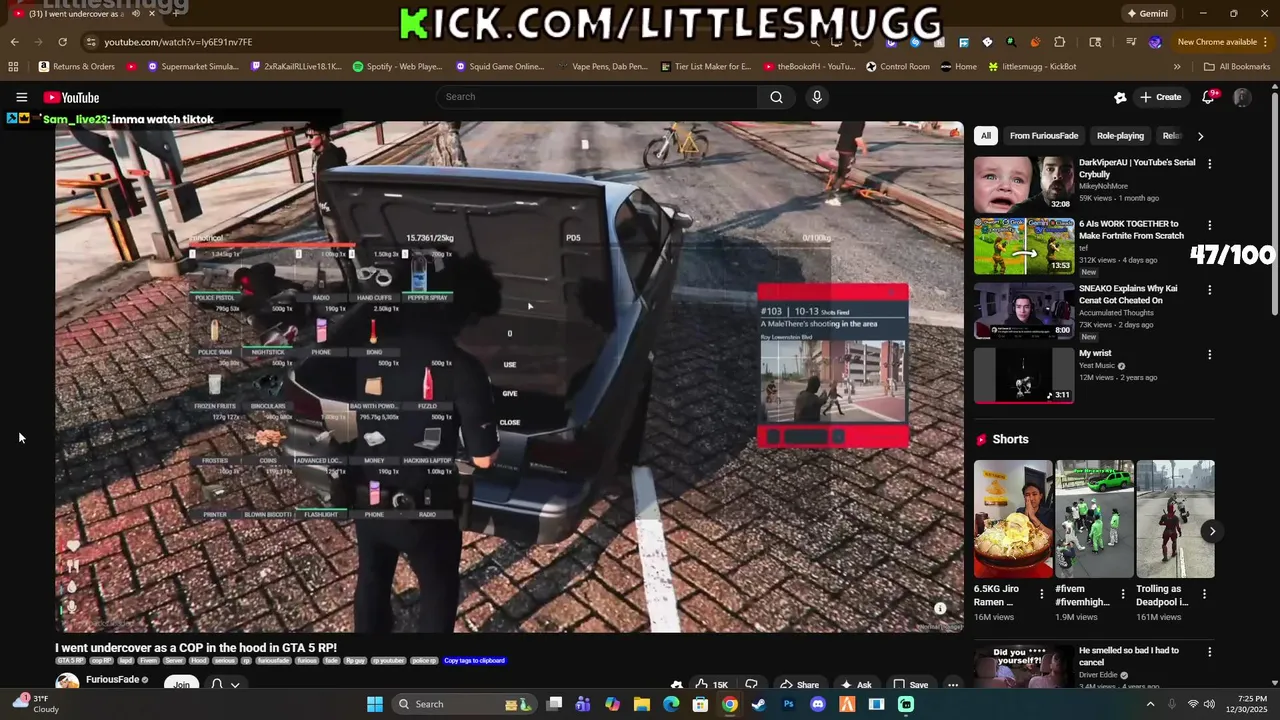Image resolution: width=1280 pixels, height=720 pixels.
Task: Open FuriousFade channel name link
Action: pos(112,680)
